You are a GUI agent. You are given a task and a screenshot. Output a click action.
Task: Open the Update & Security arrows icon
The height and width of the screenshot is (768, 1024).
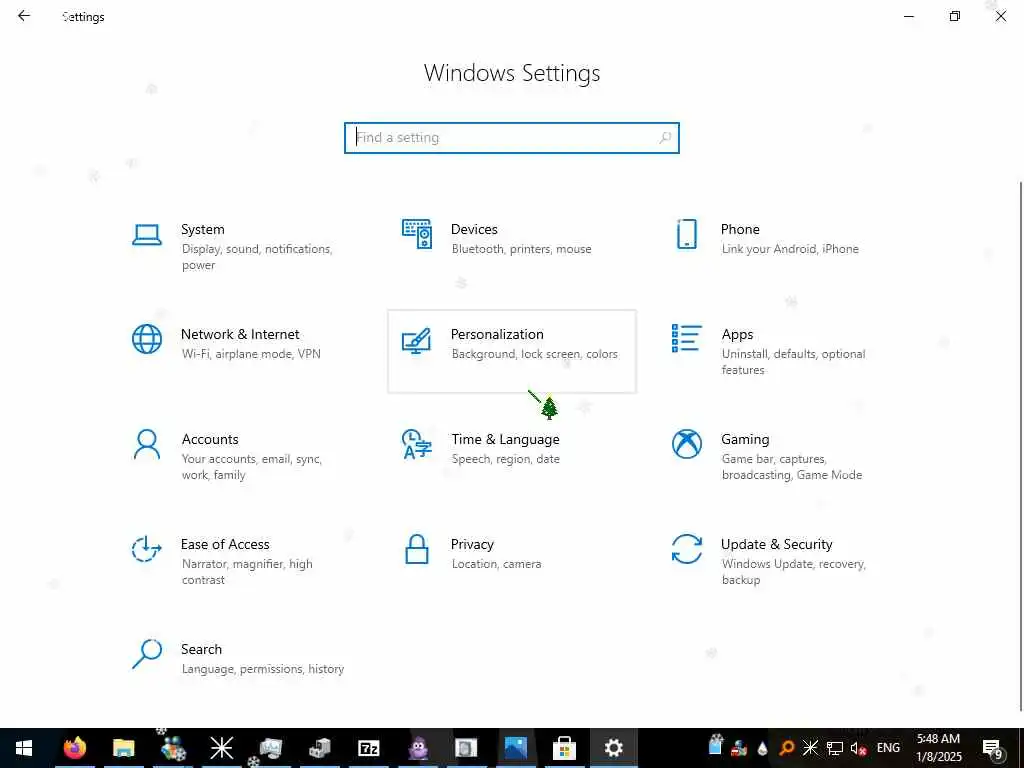coord(686,549)
